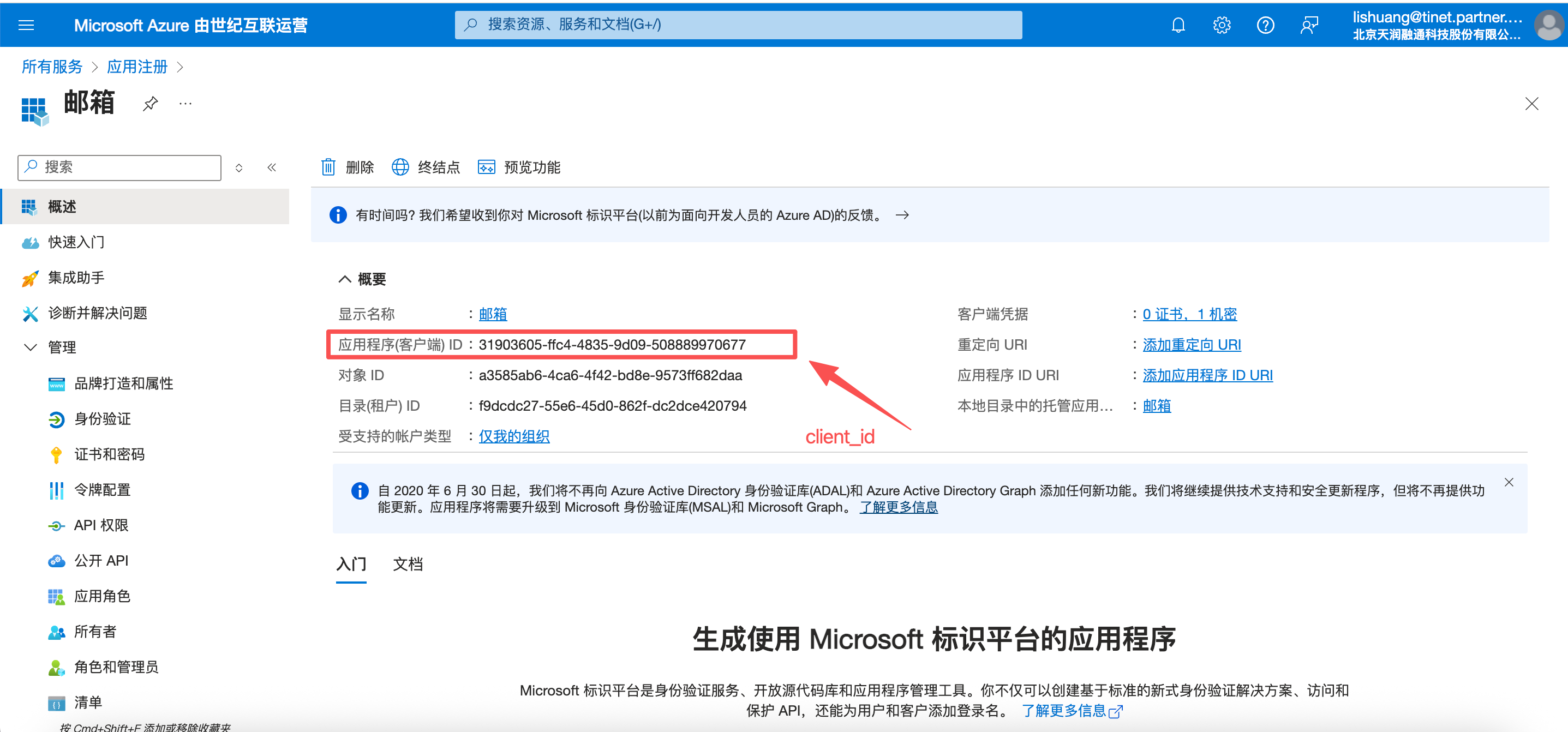Viewport: 1568px width, 732px height.
Task: Collapse the 管理 section in sidebar
Action: (30, 347)
